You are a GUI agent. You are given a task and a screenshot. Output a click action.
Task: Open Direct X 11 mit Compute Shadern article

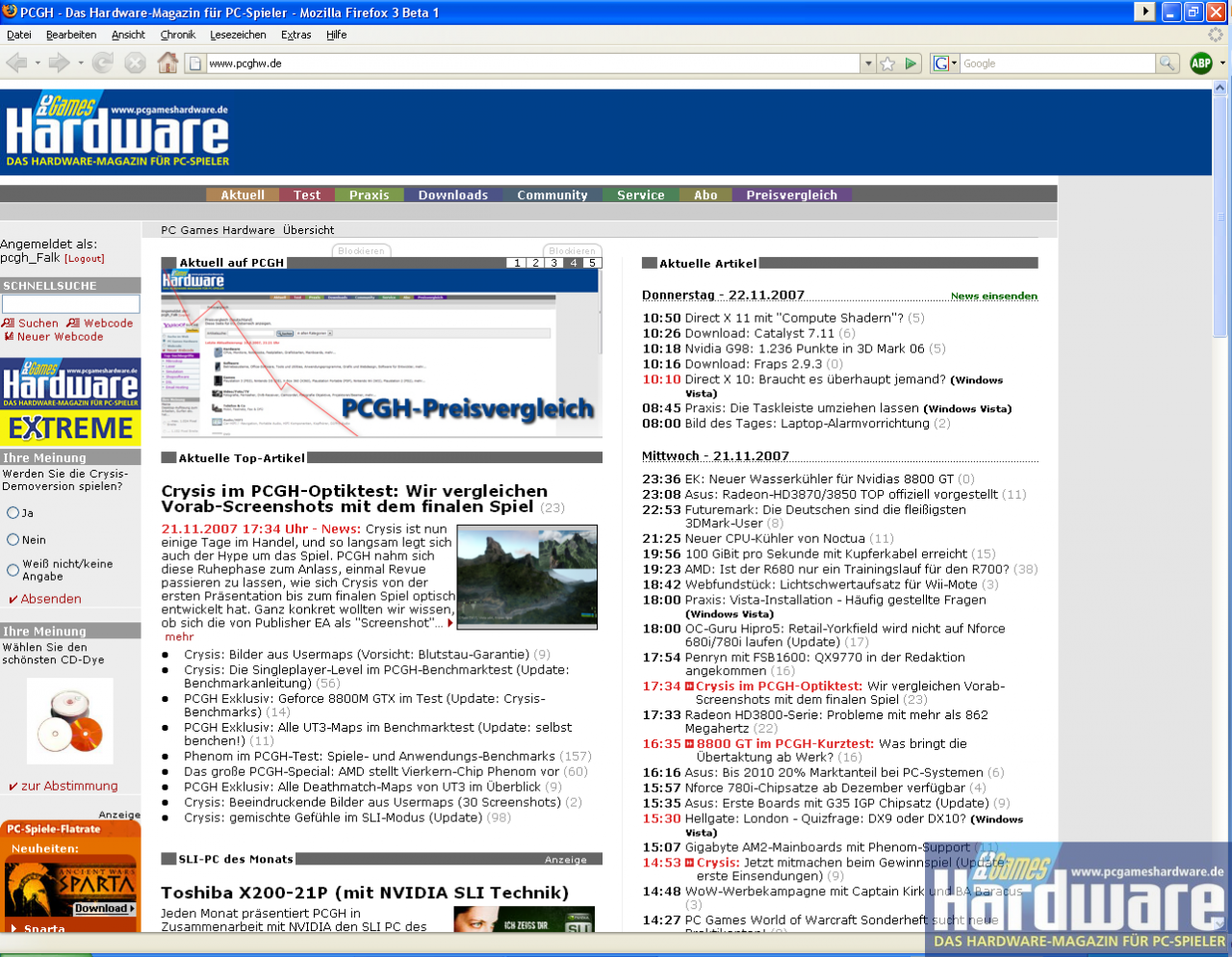794,318
